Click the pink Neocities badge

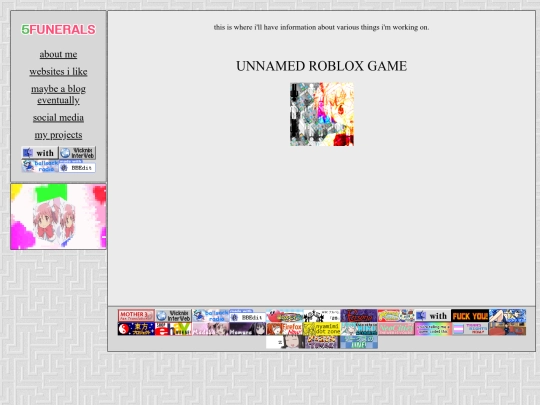pos(396,329)
